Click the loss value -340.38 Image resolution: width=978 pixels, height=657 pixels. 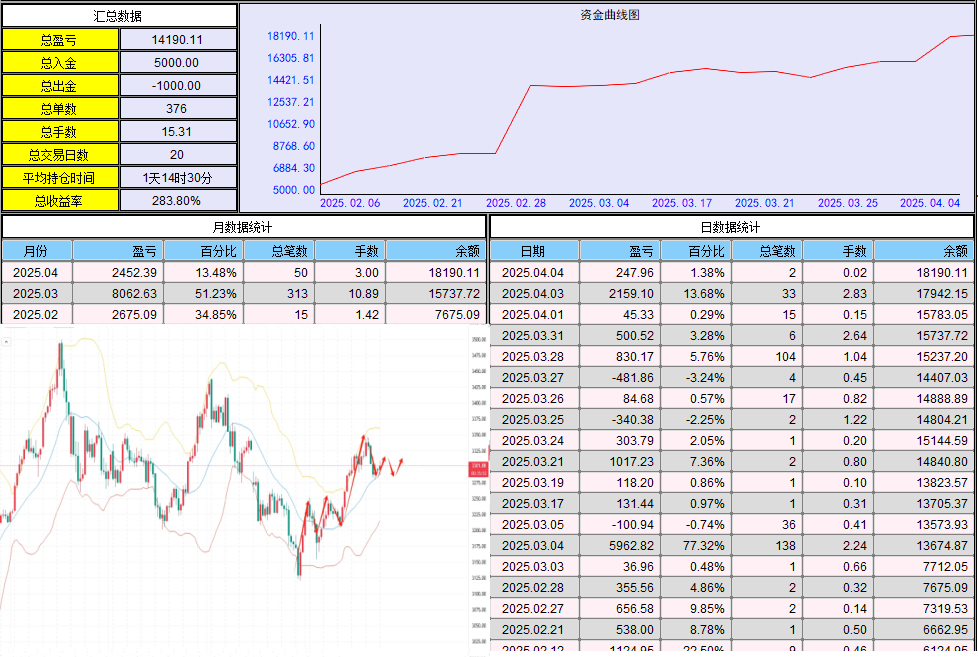coord(632,419)
